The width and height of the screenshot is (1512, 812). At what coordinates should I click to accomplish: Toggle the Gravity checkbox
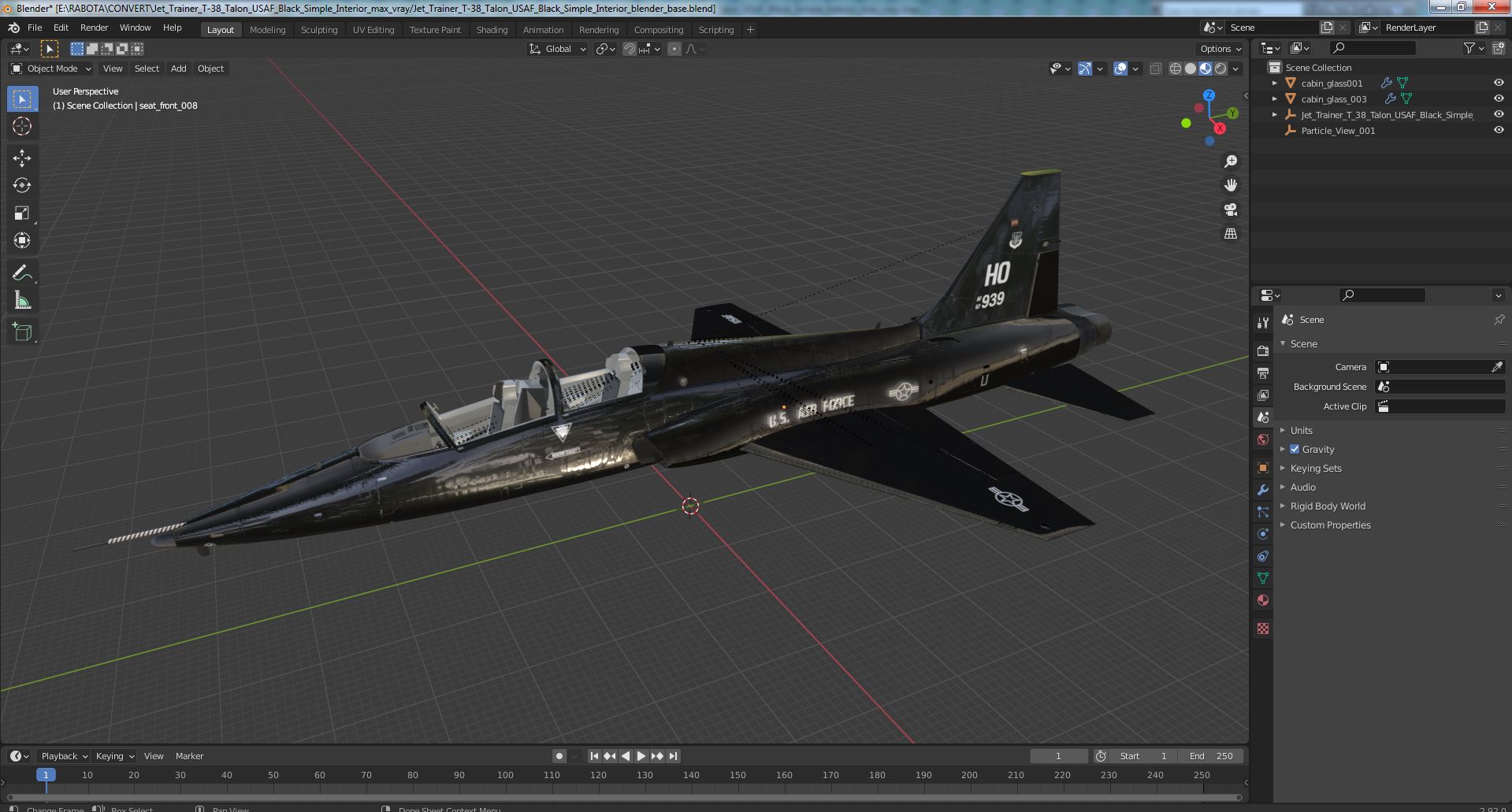[x=1295, y=449]
